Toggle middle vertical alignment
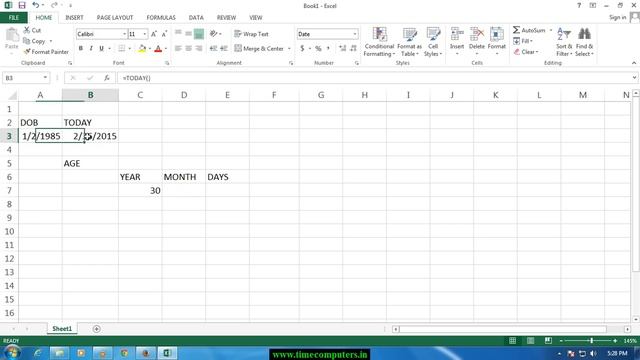This screenshot has height=360, width=640. click(x=188, y=34)
